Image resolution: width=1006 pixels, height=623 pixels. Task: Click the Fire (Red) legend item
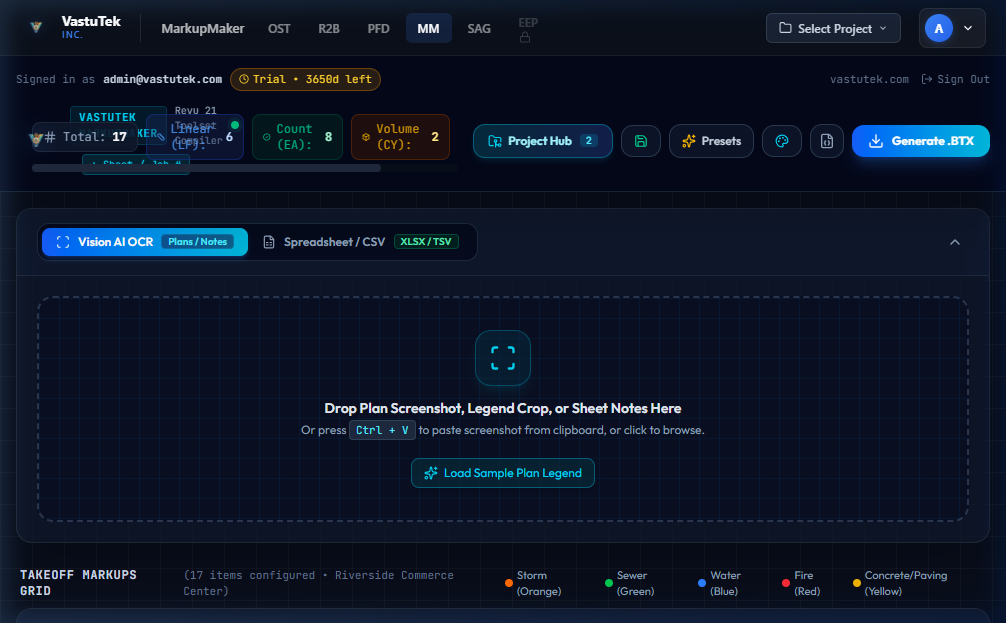pos(801,583)
